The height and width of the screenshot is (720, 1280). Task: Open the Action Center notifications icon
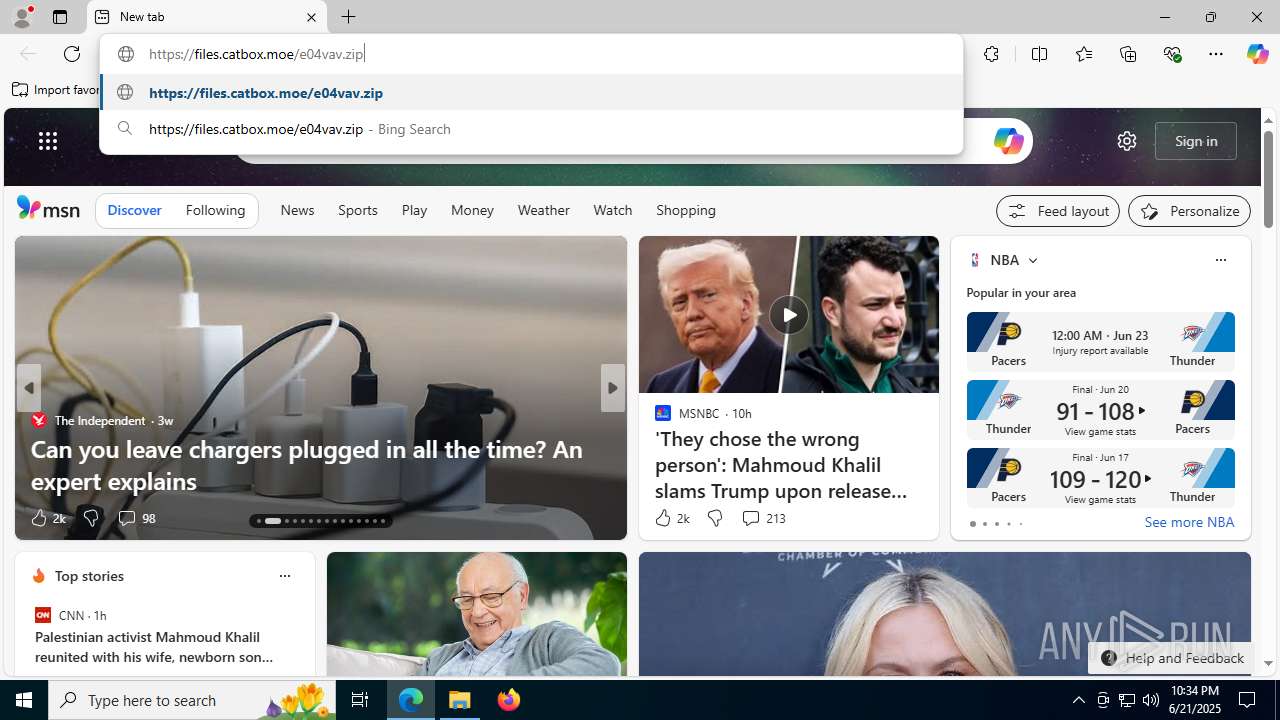[1247, 700]
